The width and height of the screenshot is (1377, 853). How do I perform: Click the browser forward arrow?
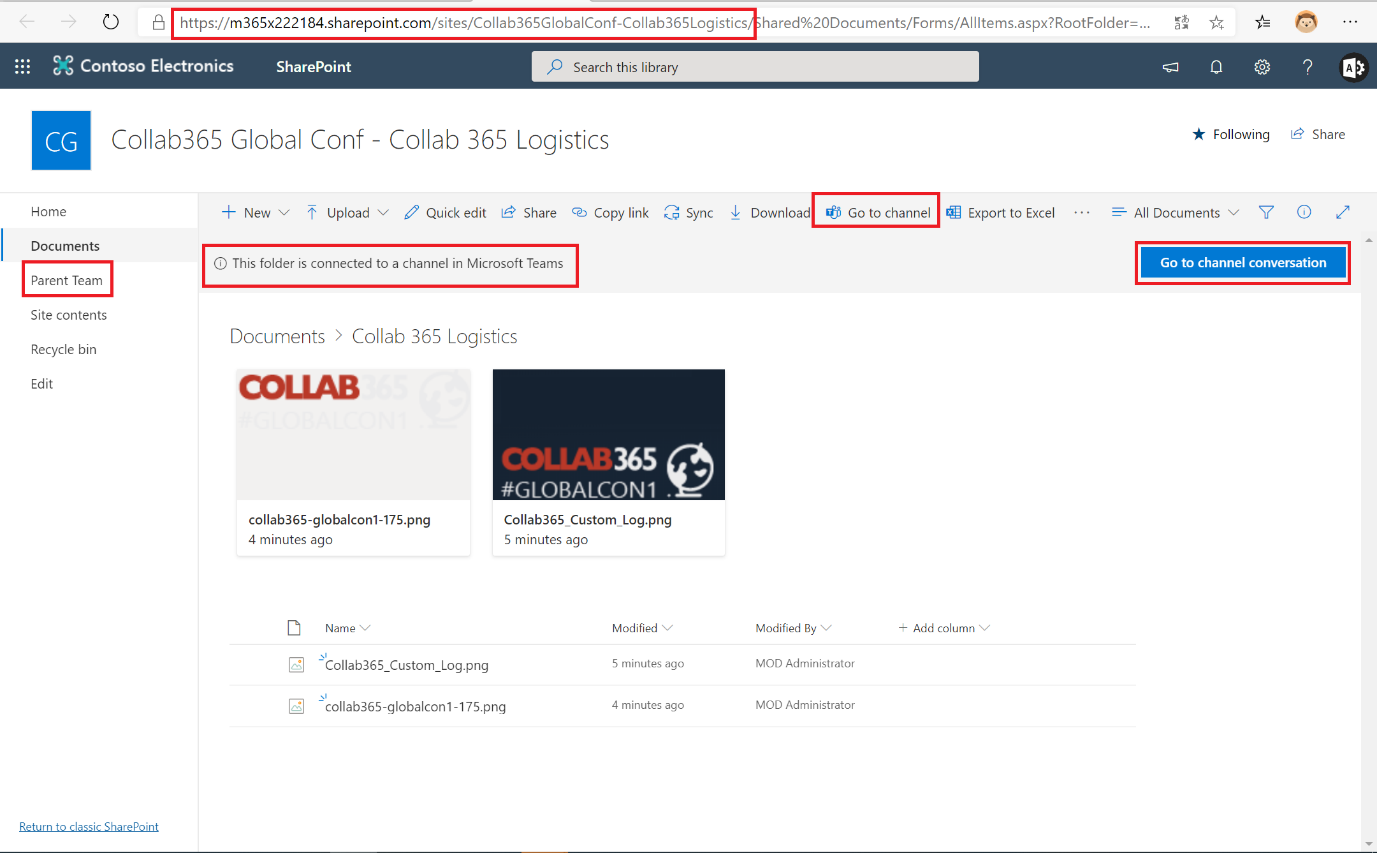click(68, 21)
